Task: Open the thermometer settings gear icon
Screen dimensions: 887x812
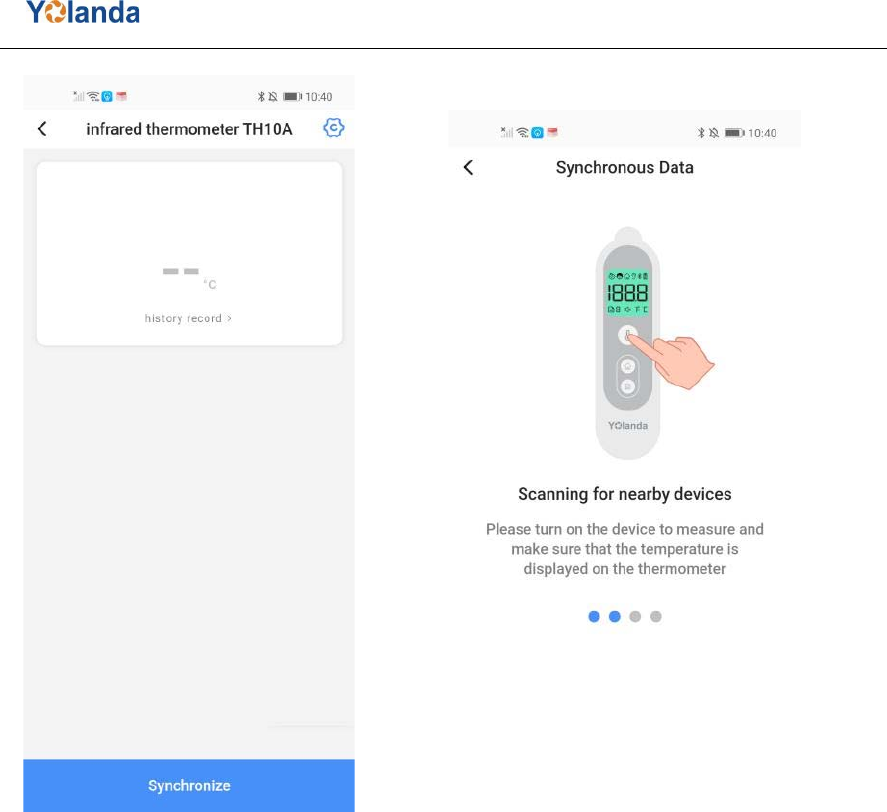Action: (x=334, y=128)
